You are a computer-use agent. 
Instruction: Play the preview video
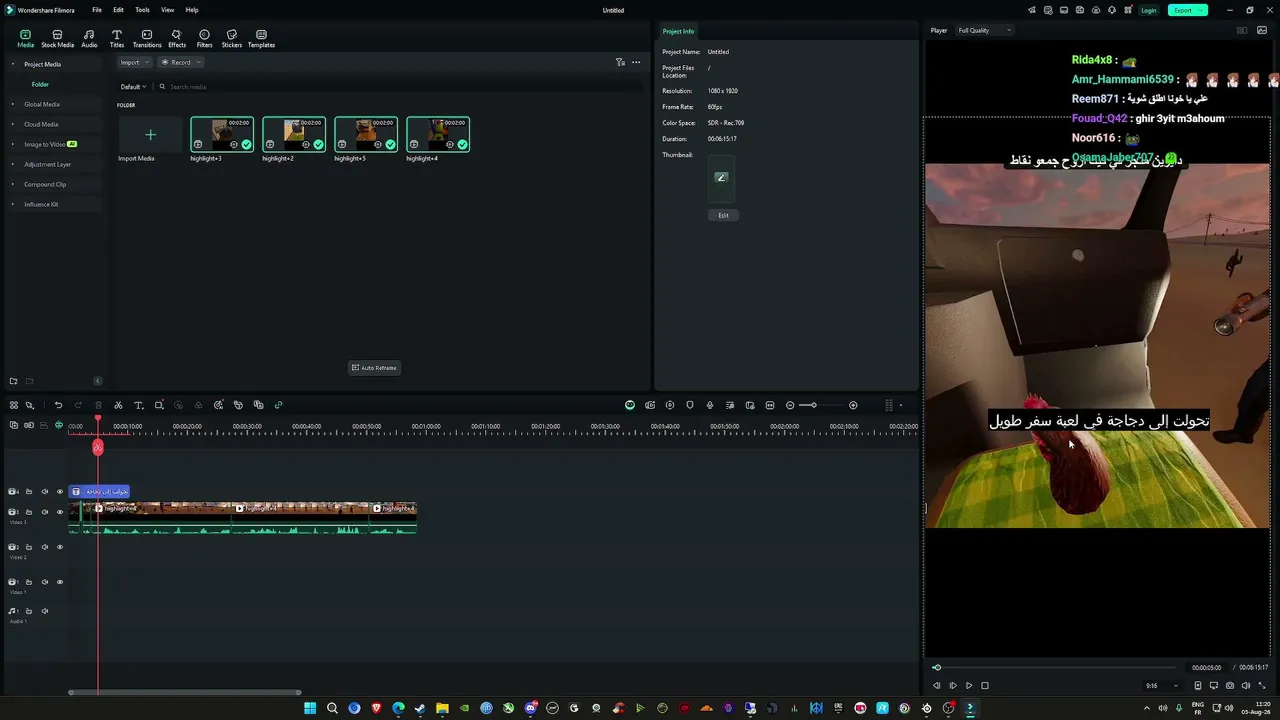pos(968,686)
